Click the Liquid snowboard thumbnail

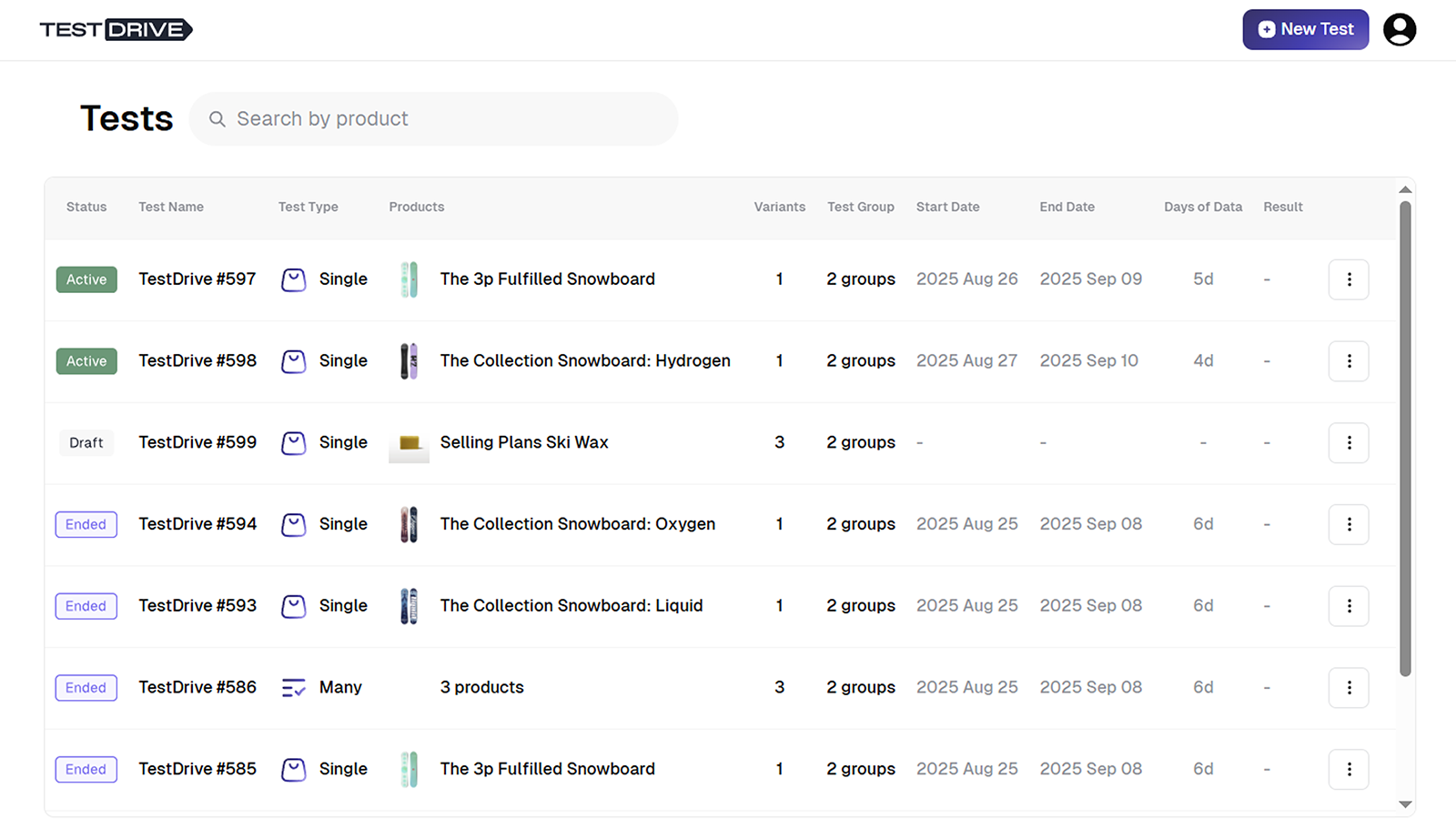pos(409,606)
